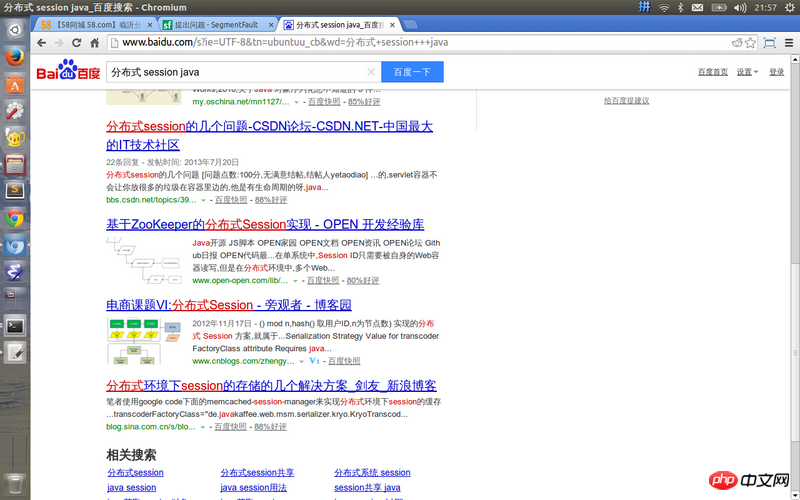Click the 博客园 result diagram thumbnail
Viewport: 800px width, 500px height.
pyautogui.click(x=144, y=341)
